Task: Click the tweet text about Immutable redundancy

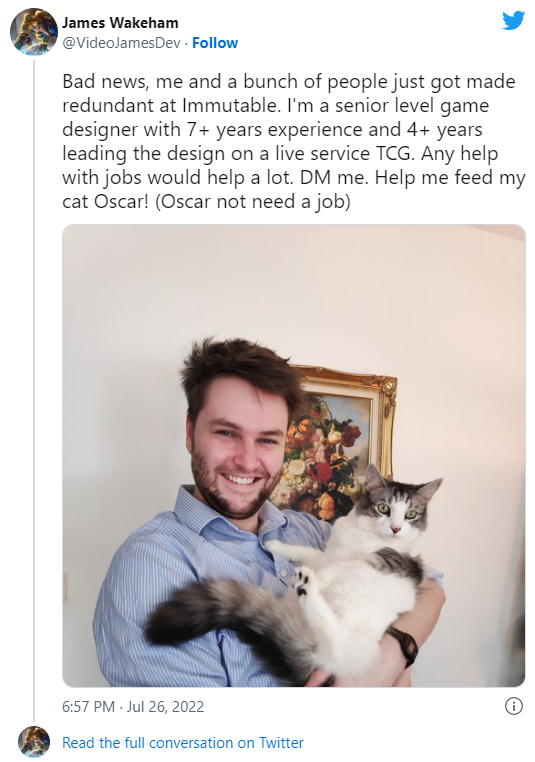Action: [293, 141]
